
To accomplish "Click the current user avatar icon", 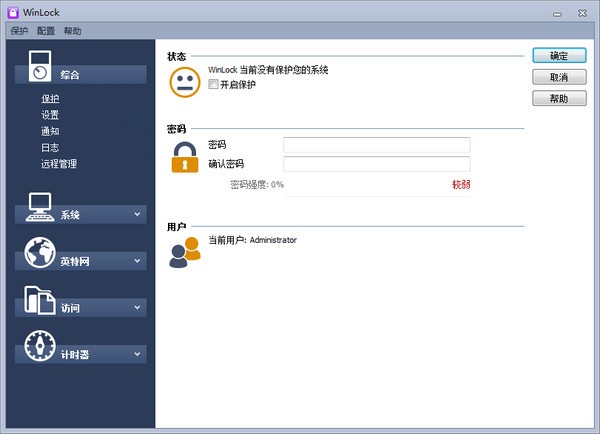I will point(184,252).
